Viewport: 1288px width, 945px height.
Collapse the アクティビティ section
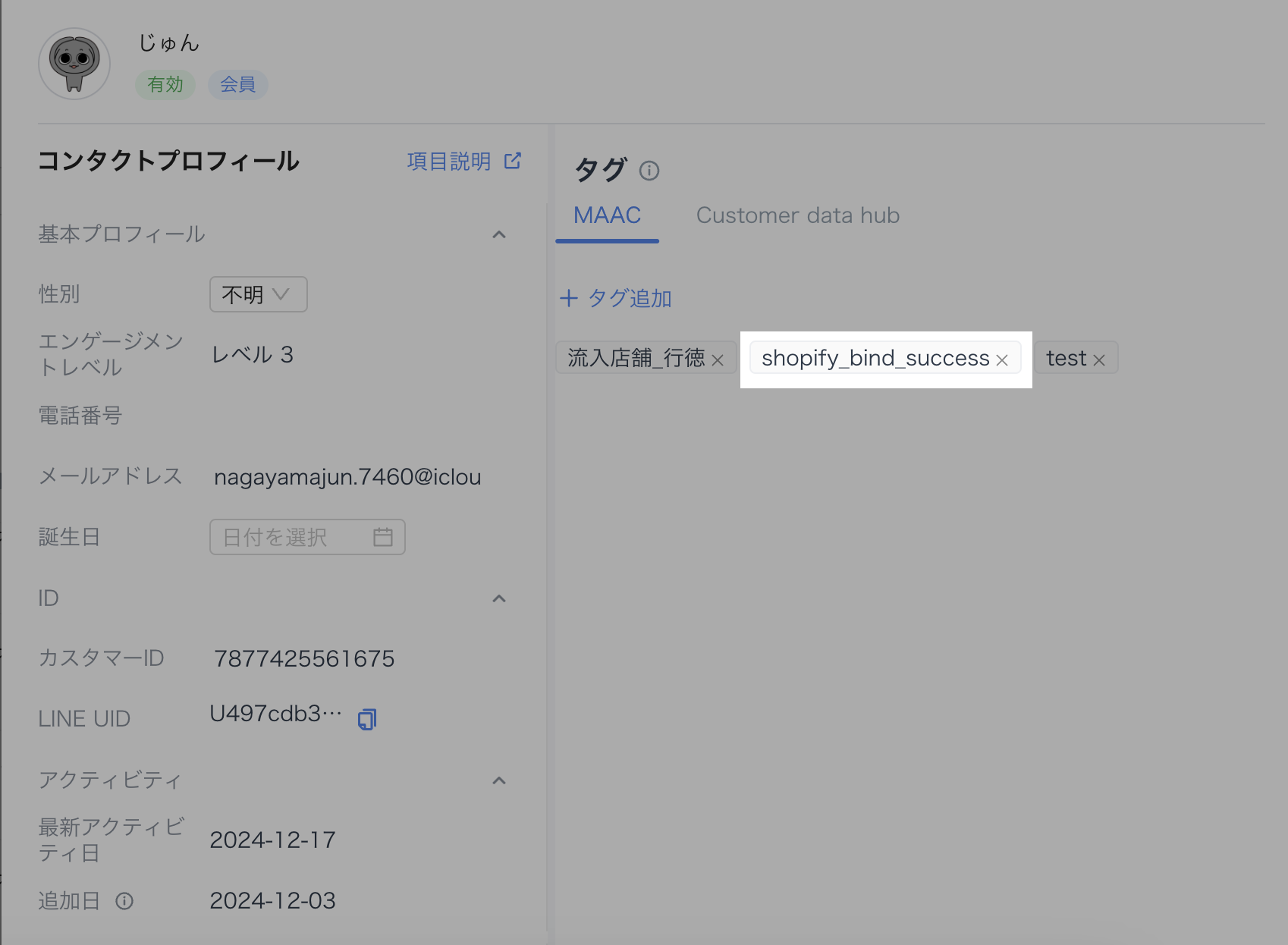click(499, 780)
